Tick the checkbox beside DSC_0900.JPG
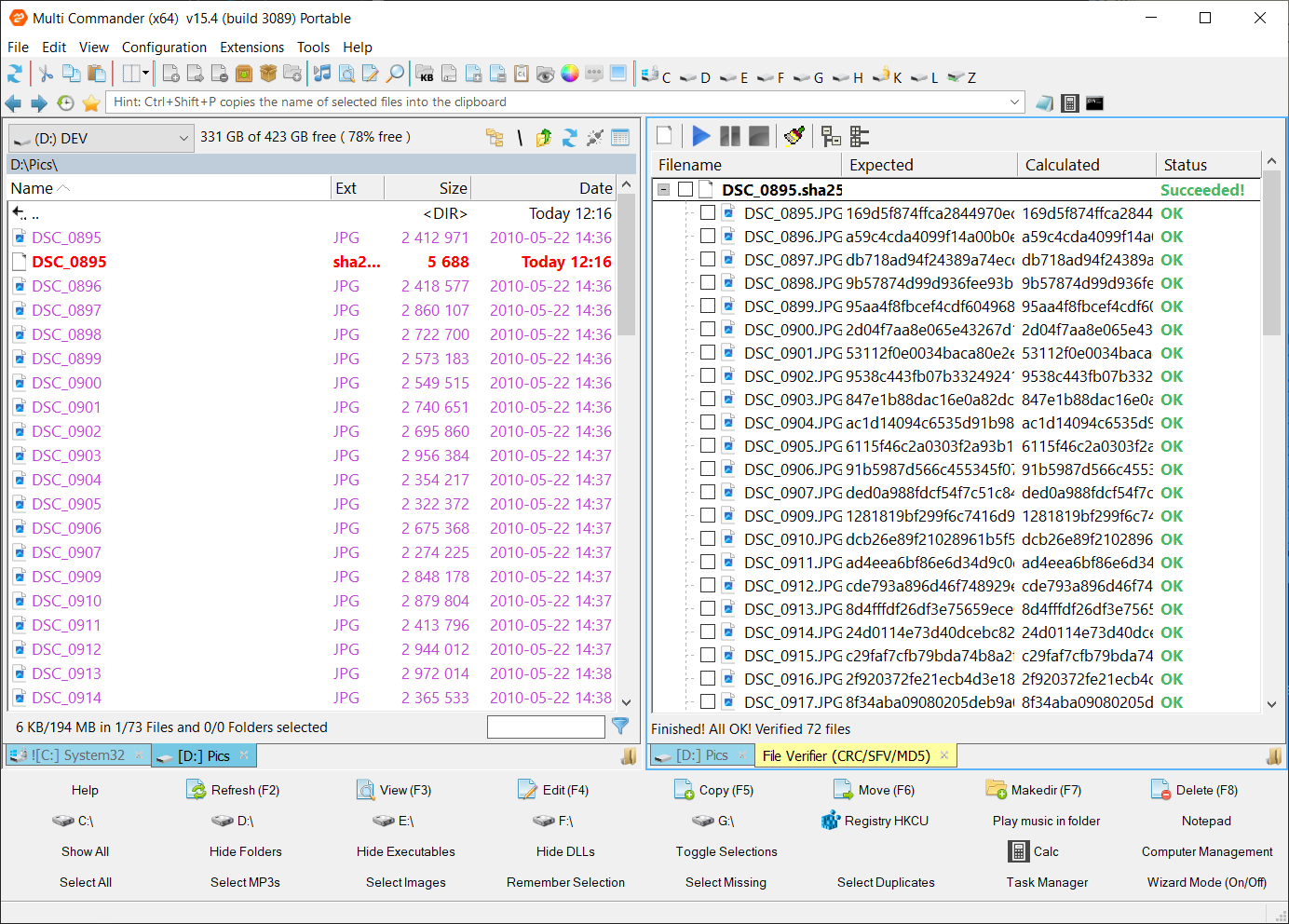Screen dimensions: 1289x924 click(x=708, y=330)
